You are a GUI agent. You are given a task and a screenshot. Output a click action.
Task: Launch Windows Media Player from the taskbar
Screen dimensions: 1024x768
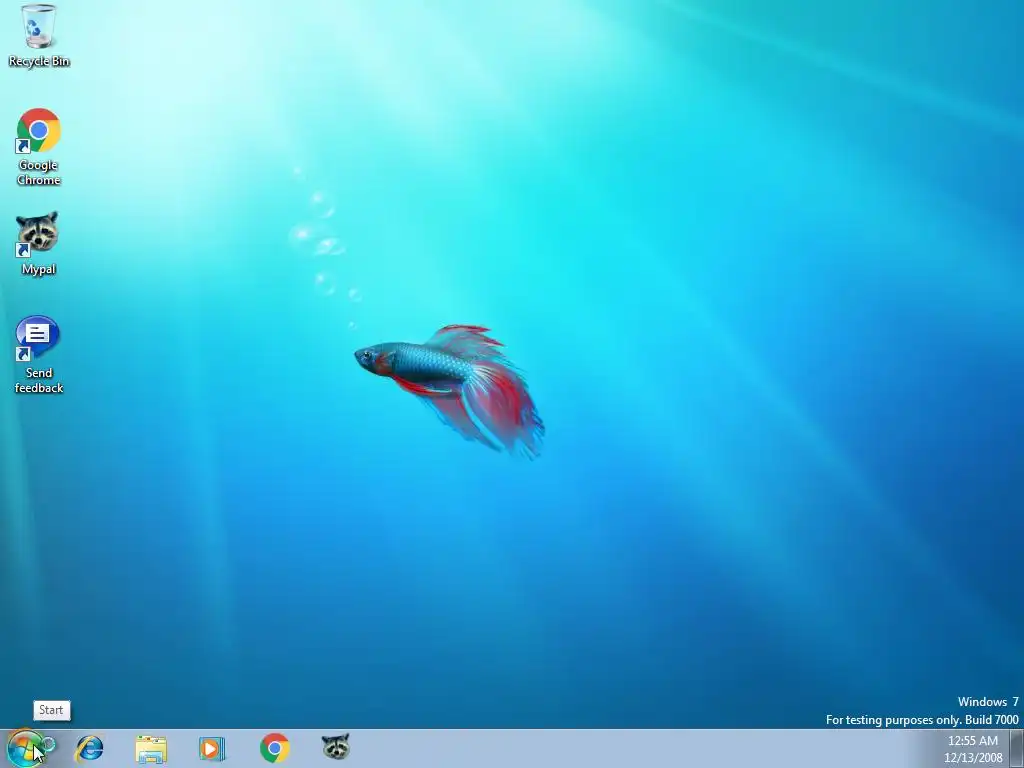[x=212, y=748]
